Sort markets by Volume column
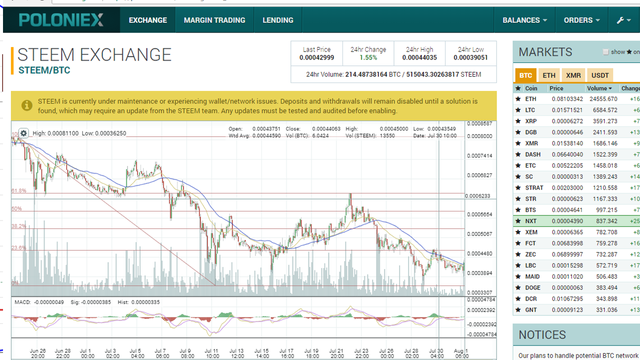 (x=599, y=88)
